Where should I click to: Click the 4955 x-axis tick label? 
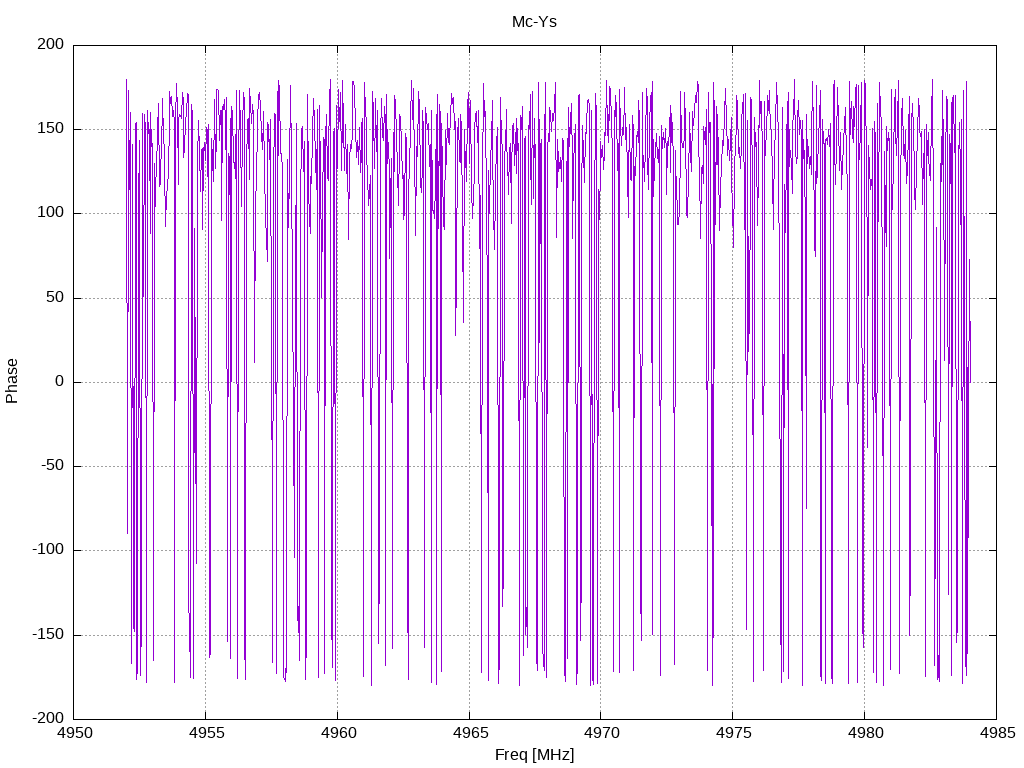[206, 733]
